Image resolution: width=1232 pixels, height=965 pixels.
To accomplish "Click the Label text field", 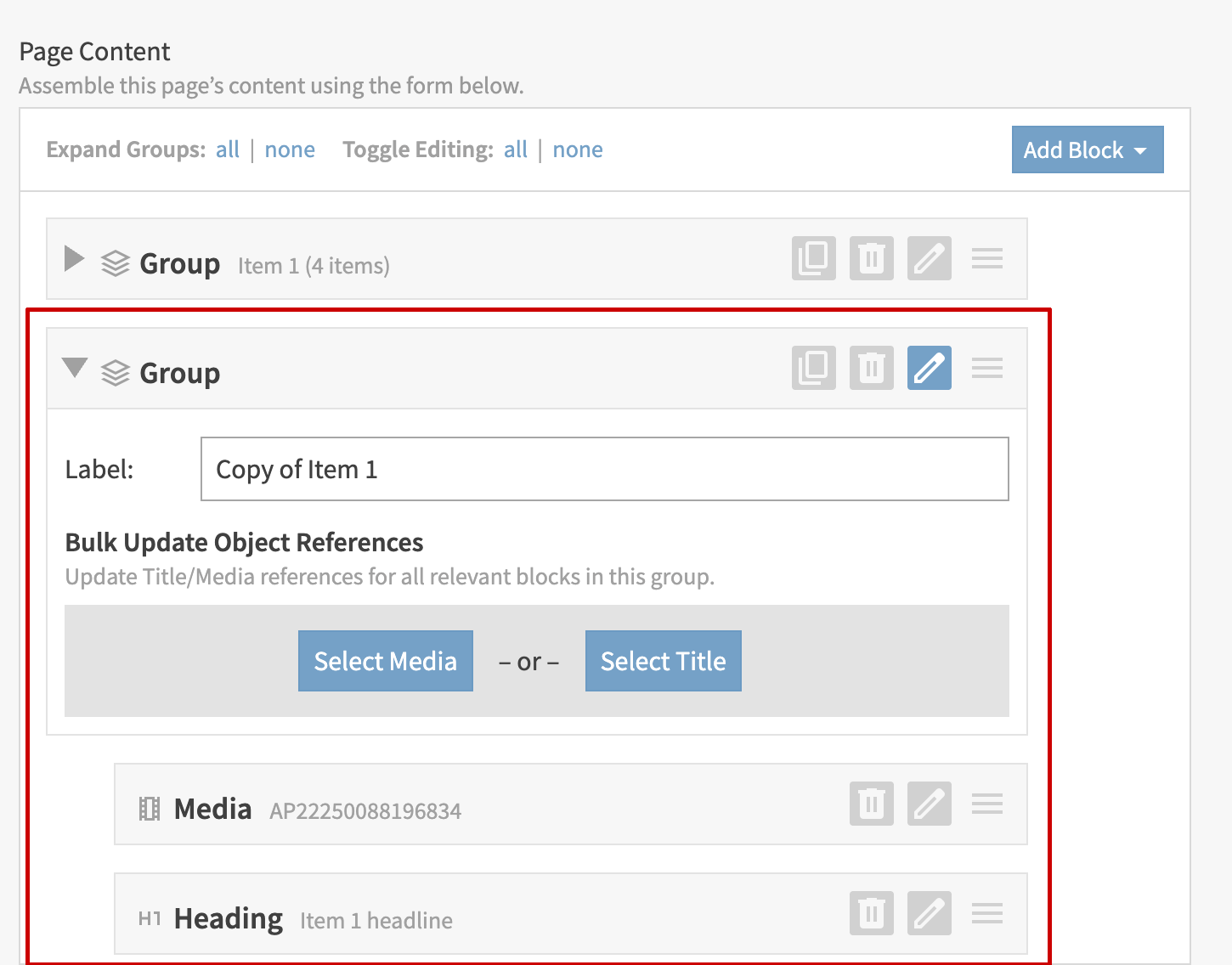I will click(604, 469).
